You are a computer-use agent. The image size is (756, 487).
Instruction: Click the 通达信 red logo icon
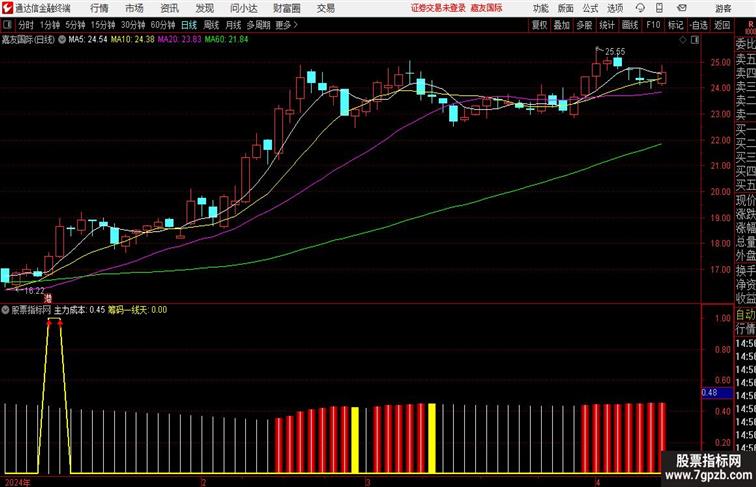tap(7, 8)
